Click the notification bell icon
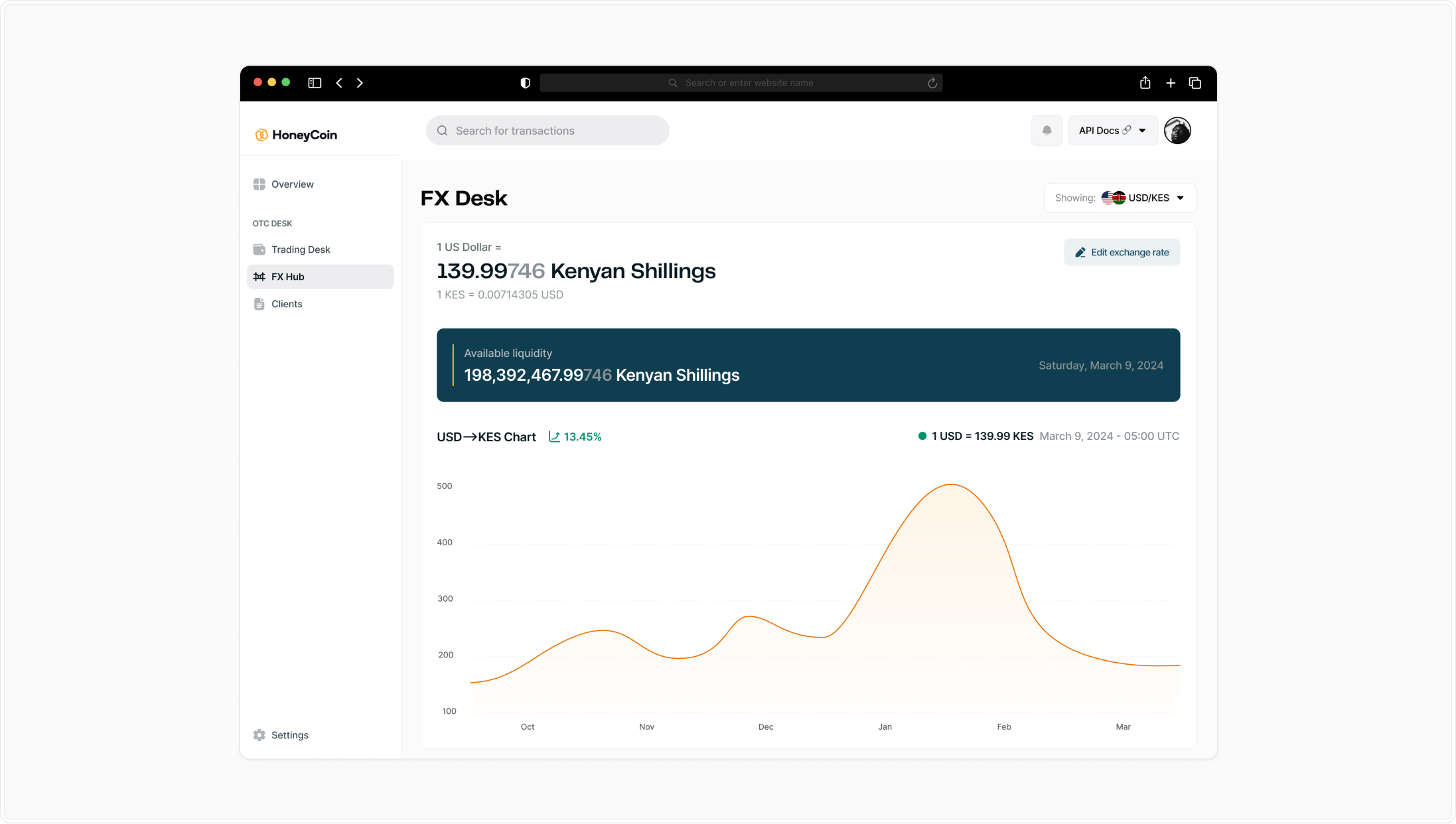Image resolution: width=1456 pixels, height=824 pixels. [x=1047, y=131]
